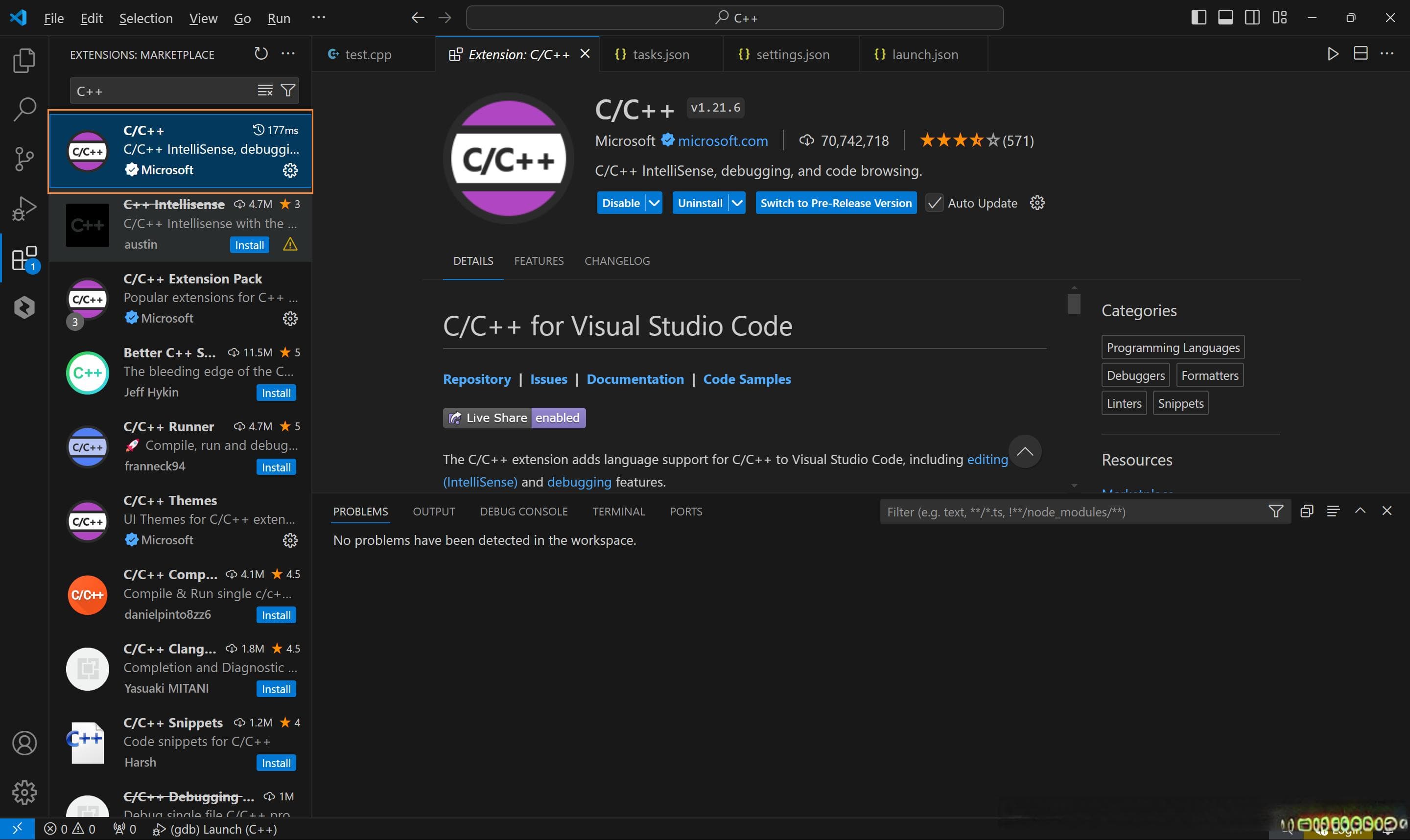Open Disable dropdown arrow
This screenshot has width=1410, height=840.
coord(655,203)
